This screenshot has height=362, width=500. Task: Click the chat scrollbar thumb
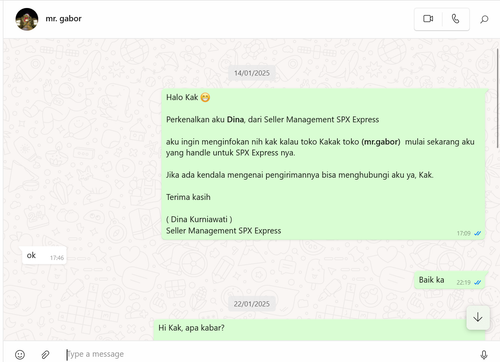click(x=498, y=98)
